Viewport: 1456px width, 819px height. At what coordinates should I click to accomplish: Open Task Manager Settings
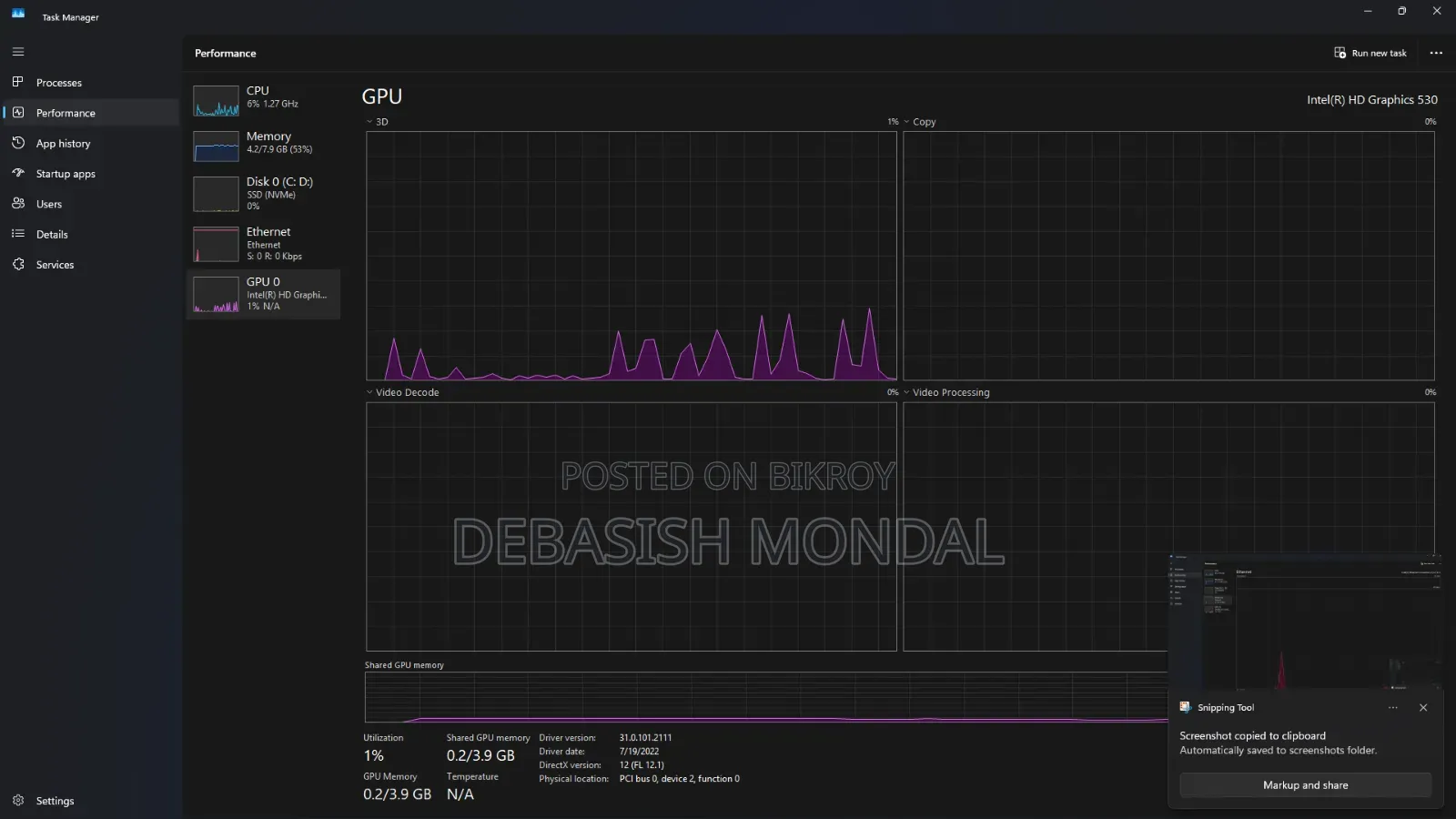(91, 801)
